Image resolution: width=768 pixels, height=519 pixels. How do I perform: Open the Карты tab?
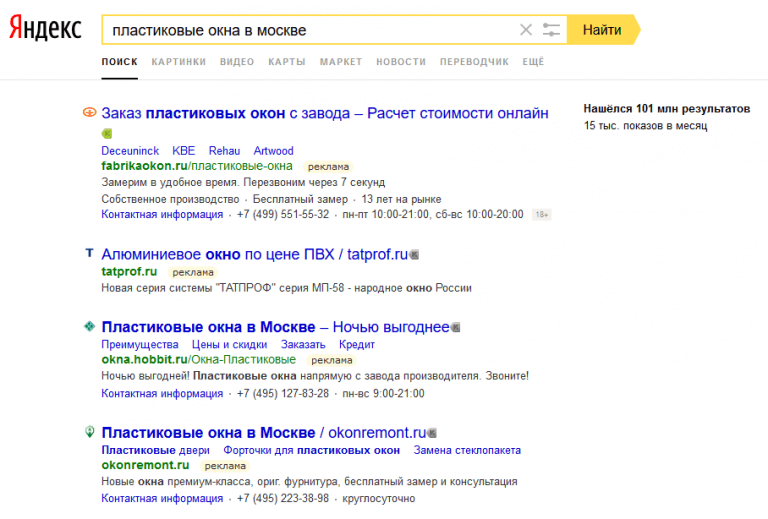tap(287, 62)
